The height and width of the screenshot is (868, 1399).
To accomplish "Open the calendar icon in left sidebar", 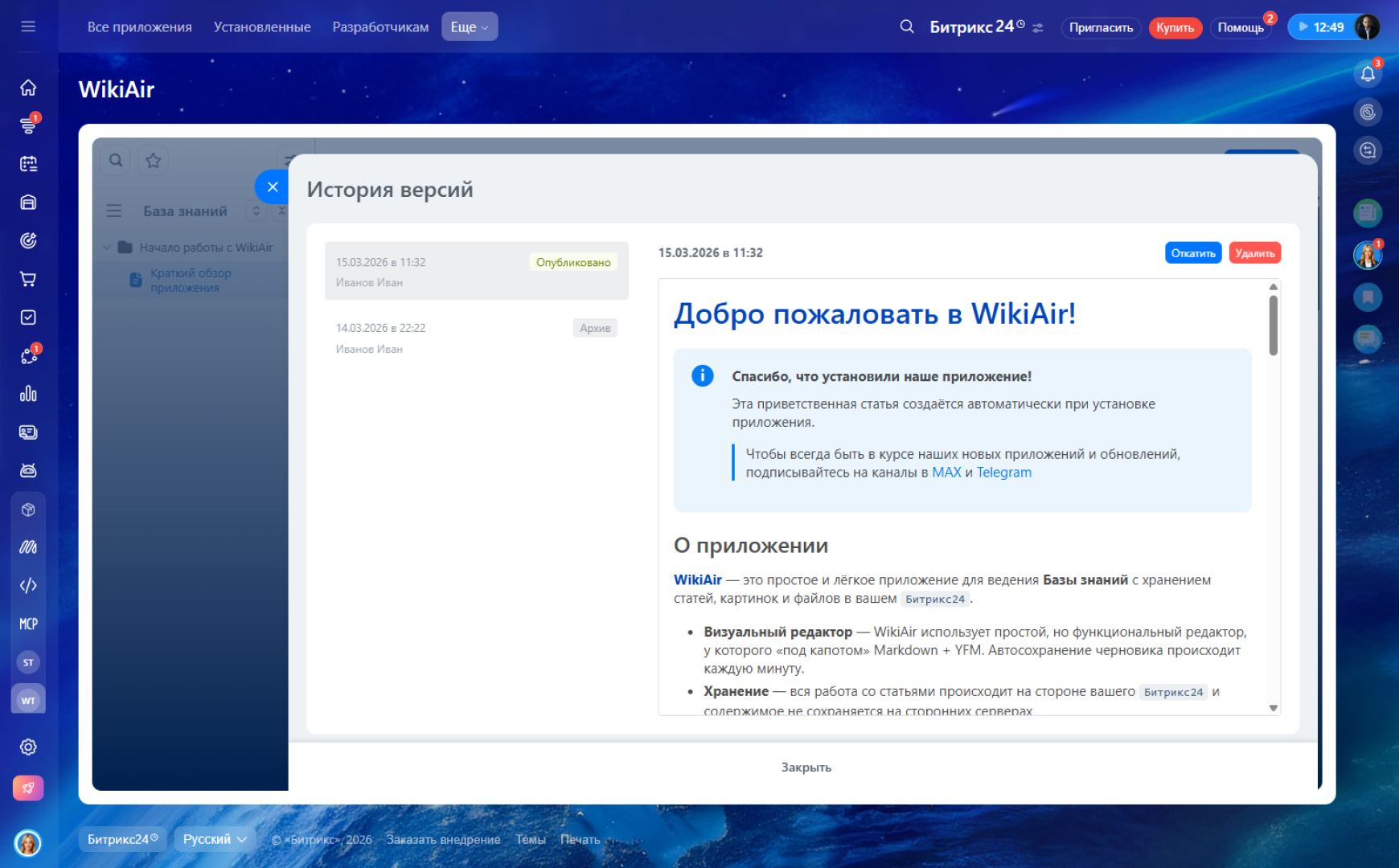I will point(28,164).
